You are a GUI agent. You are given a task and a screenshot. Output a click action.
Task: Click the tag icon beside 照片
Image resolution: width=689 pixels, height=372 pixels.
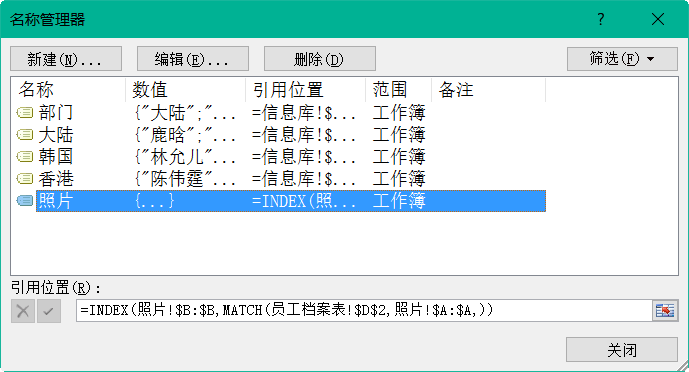click(25, 201)
